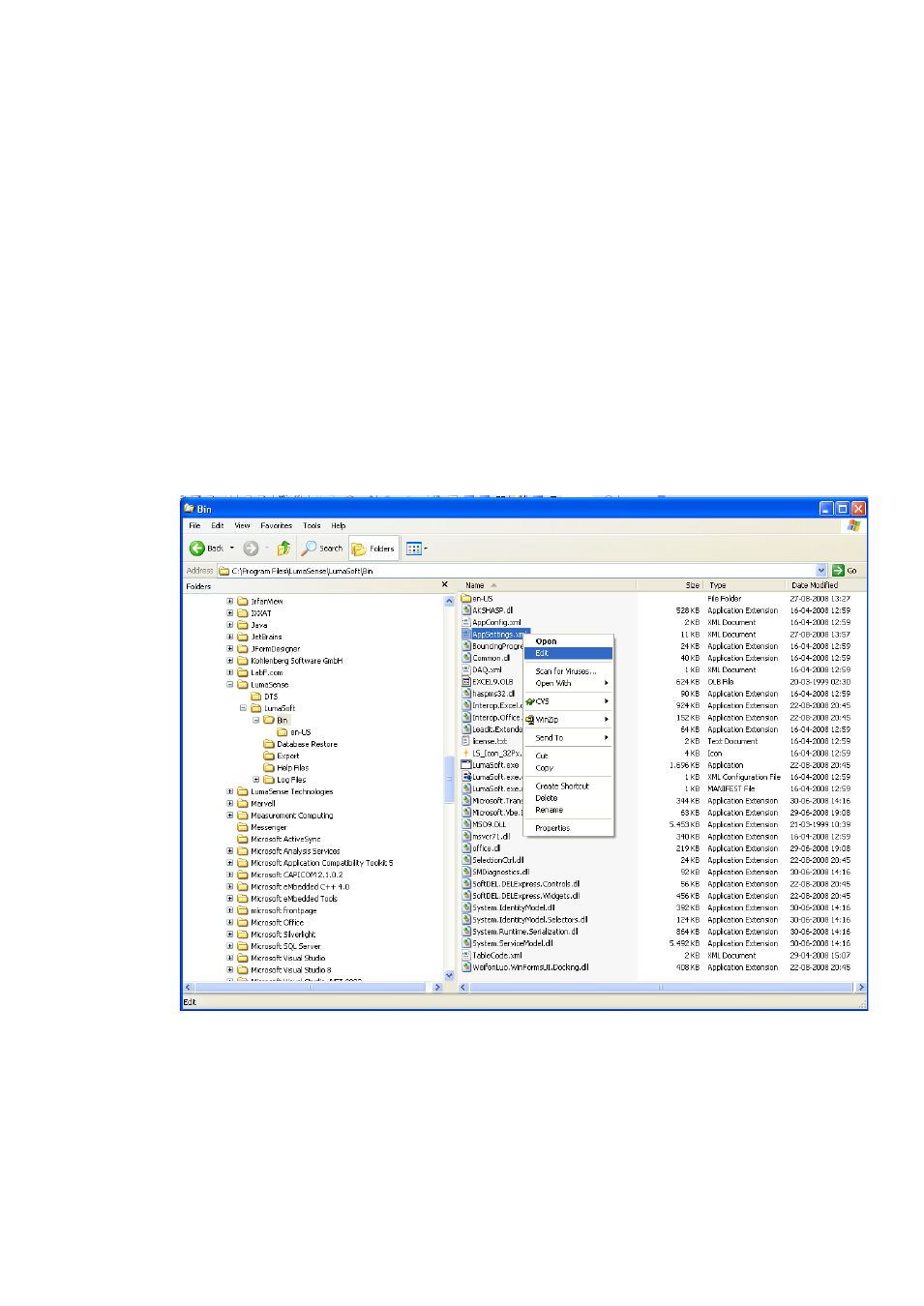
Task: Click the folder tree vertical scrollbar thumb
Action: pos(449,780)
